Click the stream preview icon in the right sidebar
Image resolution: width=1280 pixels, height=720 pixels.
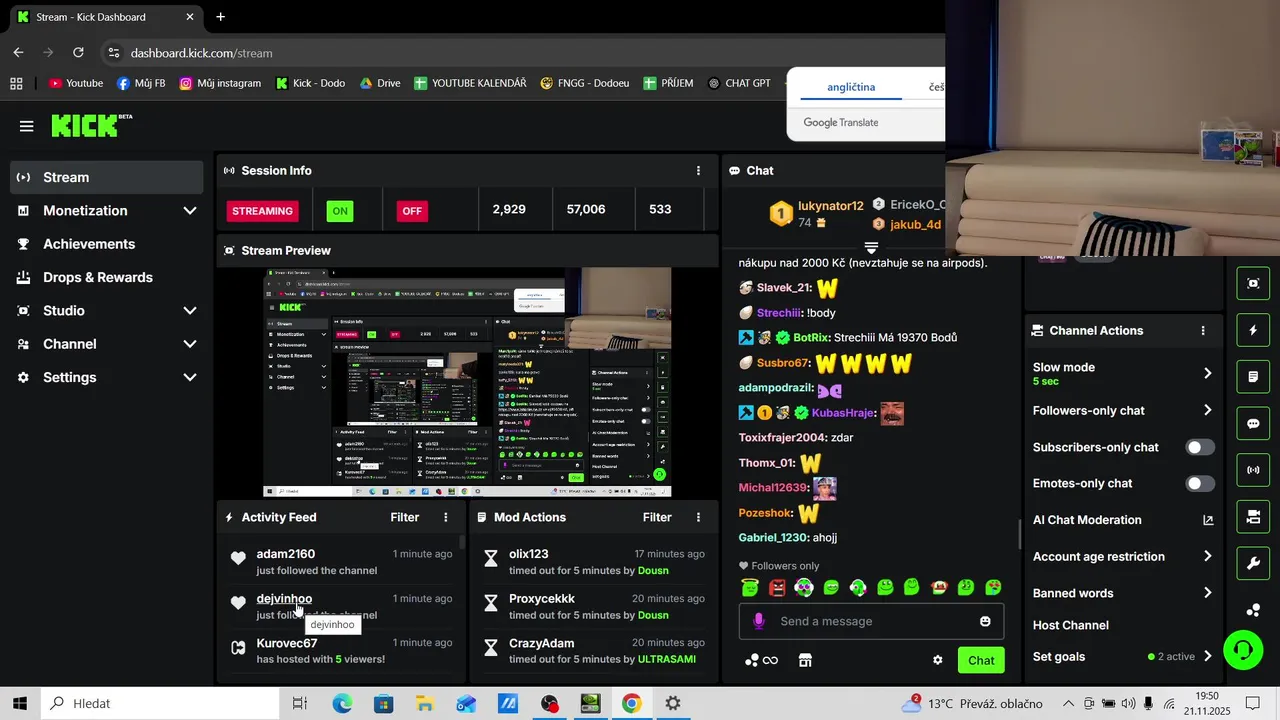point(1253,283)
